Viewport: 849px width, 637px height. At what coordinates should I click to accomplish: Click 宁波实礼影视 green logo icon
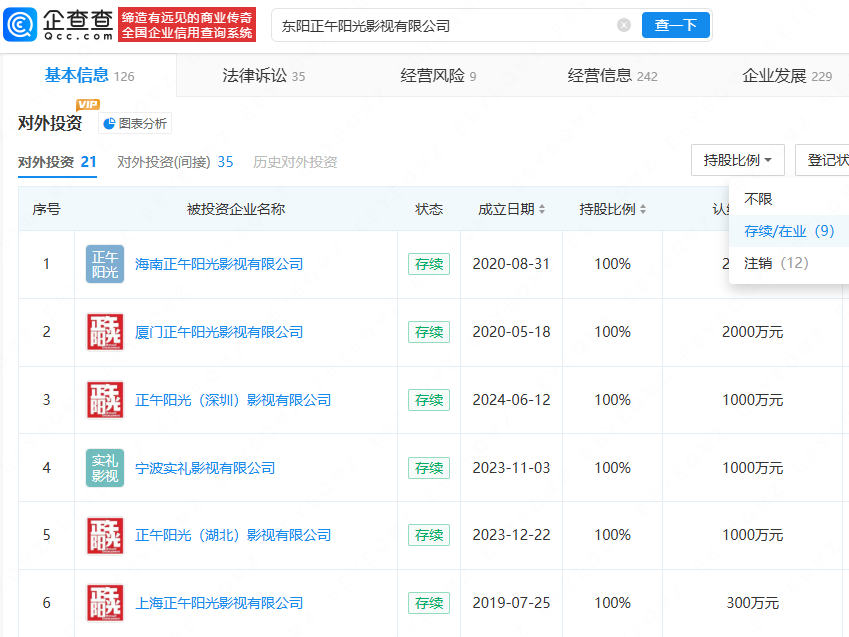click(104, 467)
